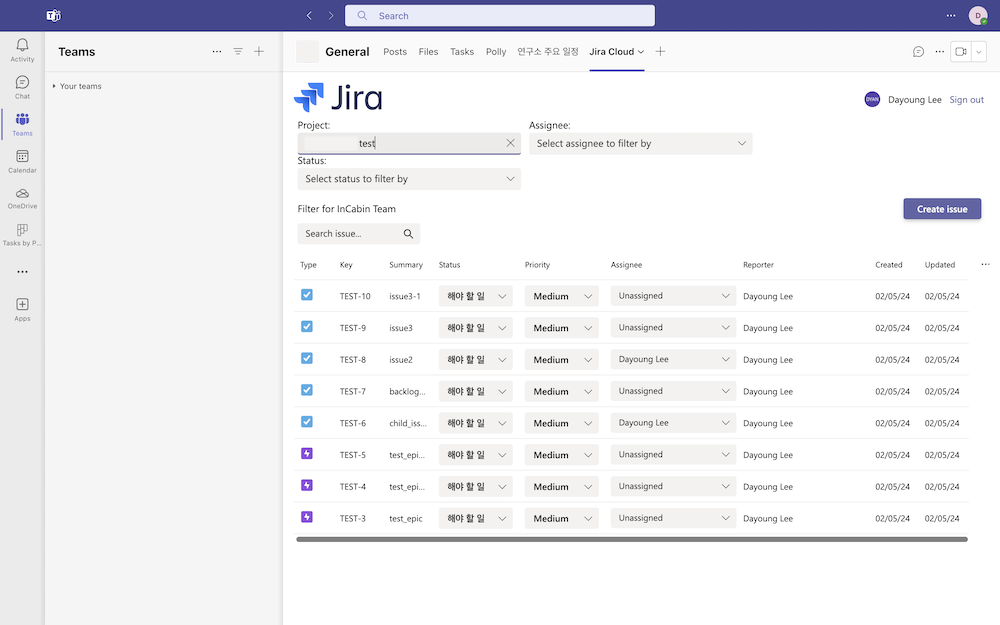1000x625 pixels.
Task: Open the 연구소 주요 일정 tab
Action: [x=548, y=52]
